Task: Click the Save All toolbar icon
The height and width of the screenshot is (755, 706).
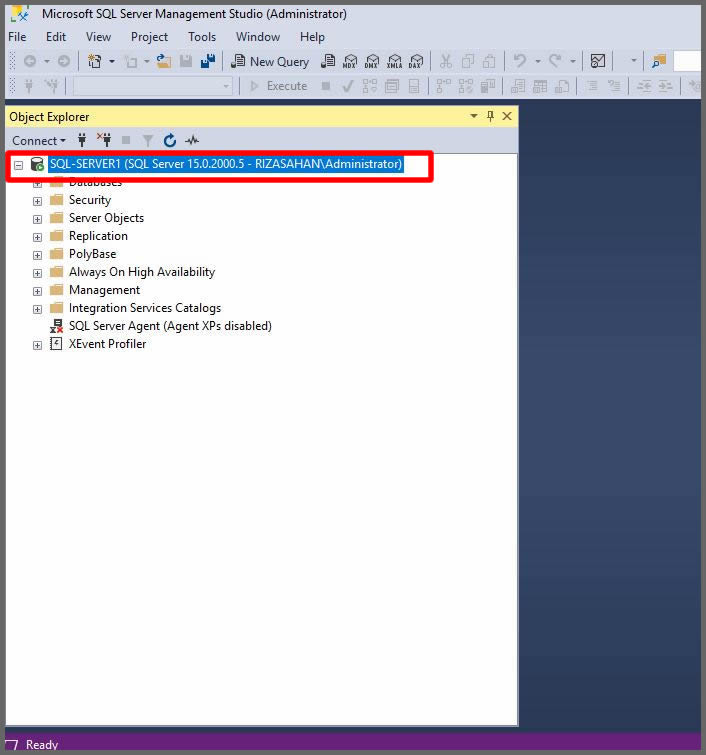Action: [208, 62]
